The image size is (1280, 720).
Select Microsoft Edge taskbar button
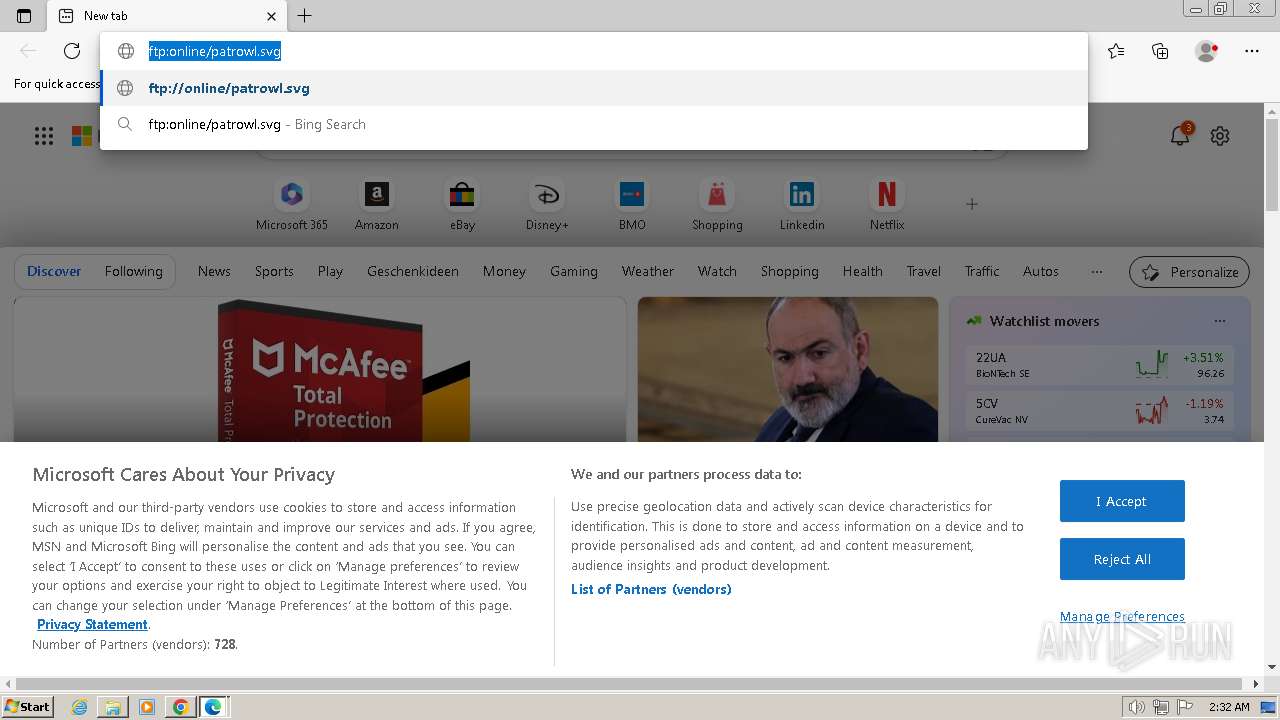coord(213,707)
